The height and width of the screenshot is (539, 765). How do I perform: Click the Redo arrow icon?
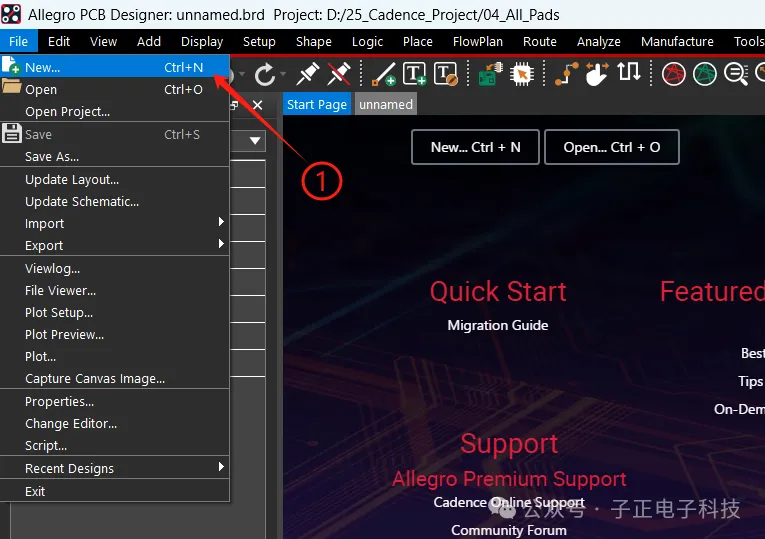[x=264, y=75]
